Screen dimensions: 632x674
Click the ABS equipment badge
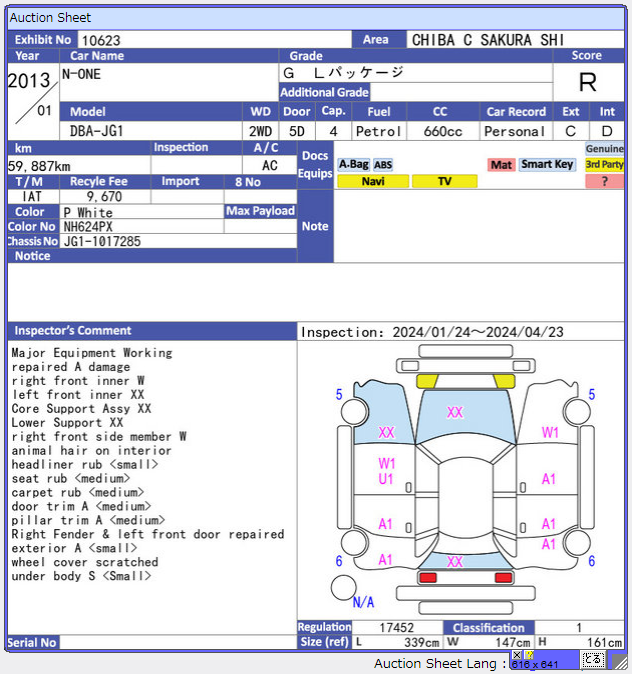383,165
